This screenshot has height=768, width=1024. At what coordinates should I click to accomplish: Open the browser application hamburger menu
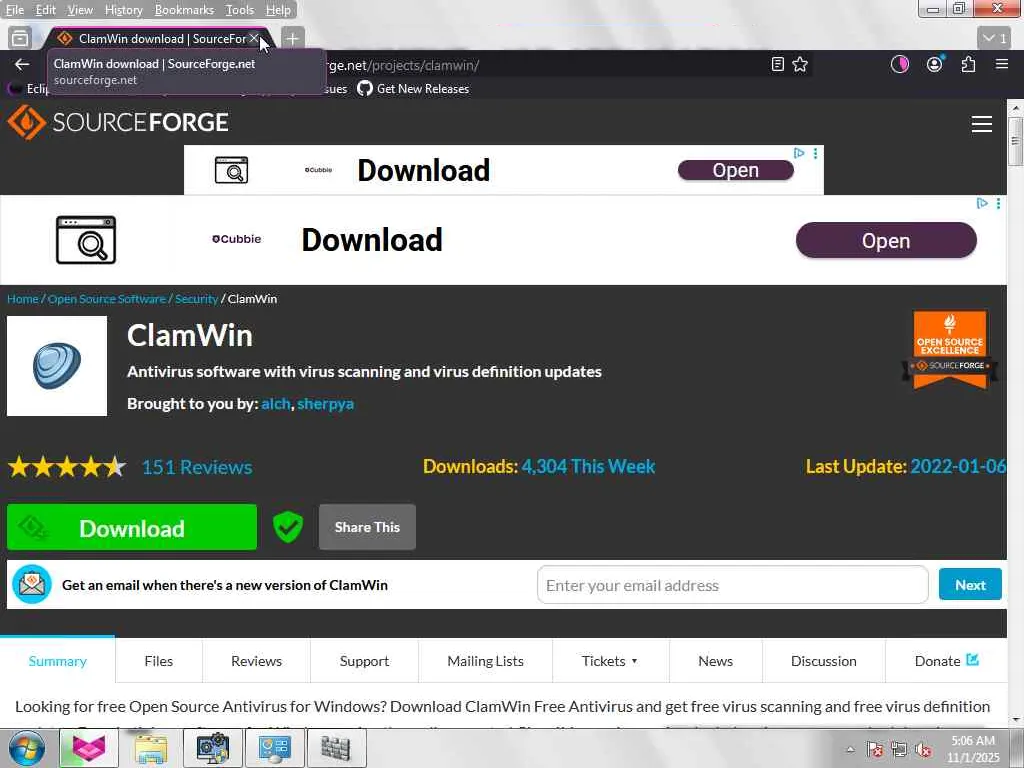(1002, 64)
